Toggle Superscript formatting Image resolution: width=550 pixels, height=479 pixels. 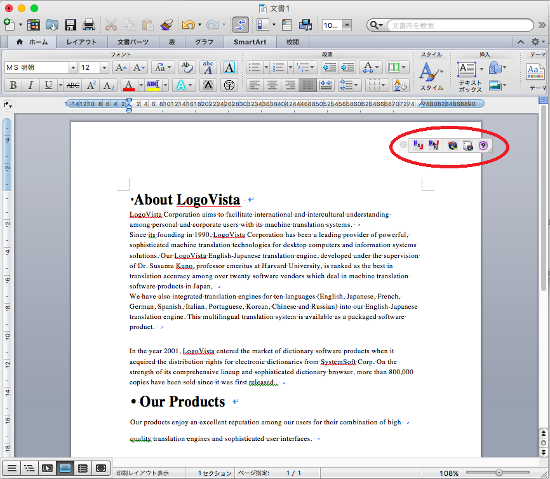[x=91, y=85]
